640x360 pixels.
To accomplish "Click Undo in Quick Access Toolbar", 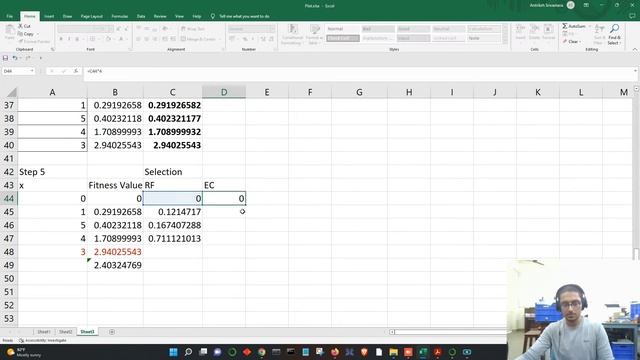I will pyautogui.click(x=15, y=58).
